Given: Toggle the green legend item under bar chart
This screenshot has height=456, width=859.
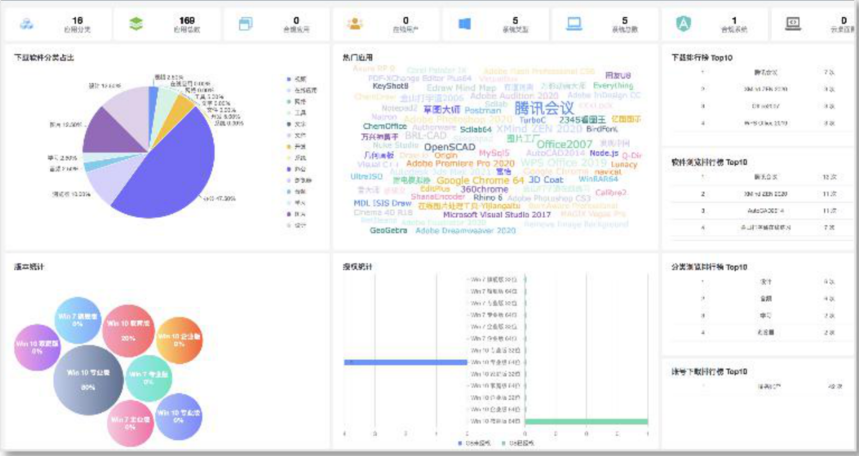Looking at the screenshot, I should (x=518, y=443).
